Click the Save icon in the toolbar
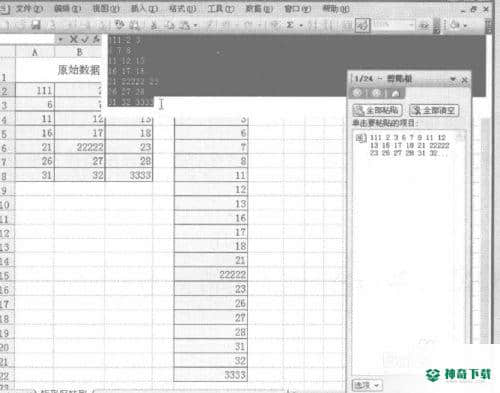 click(36, 25)
